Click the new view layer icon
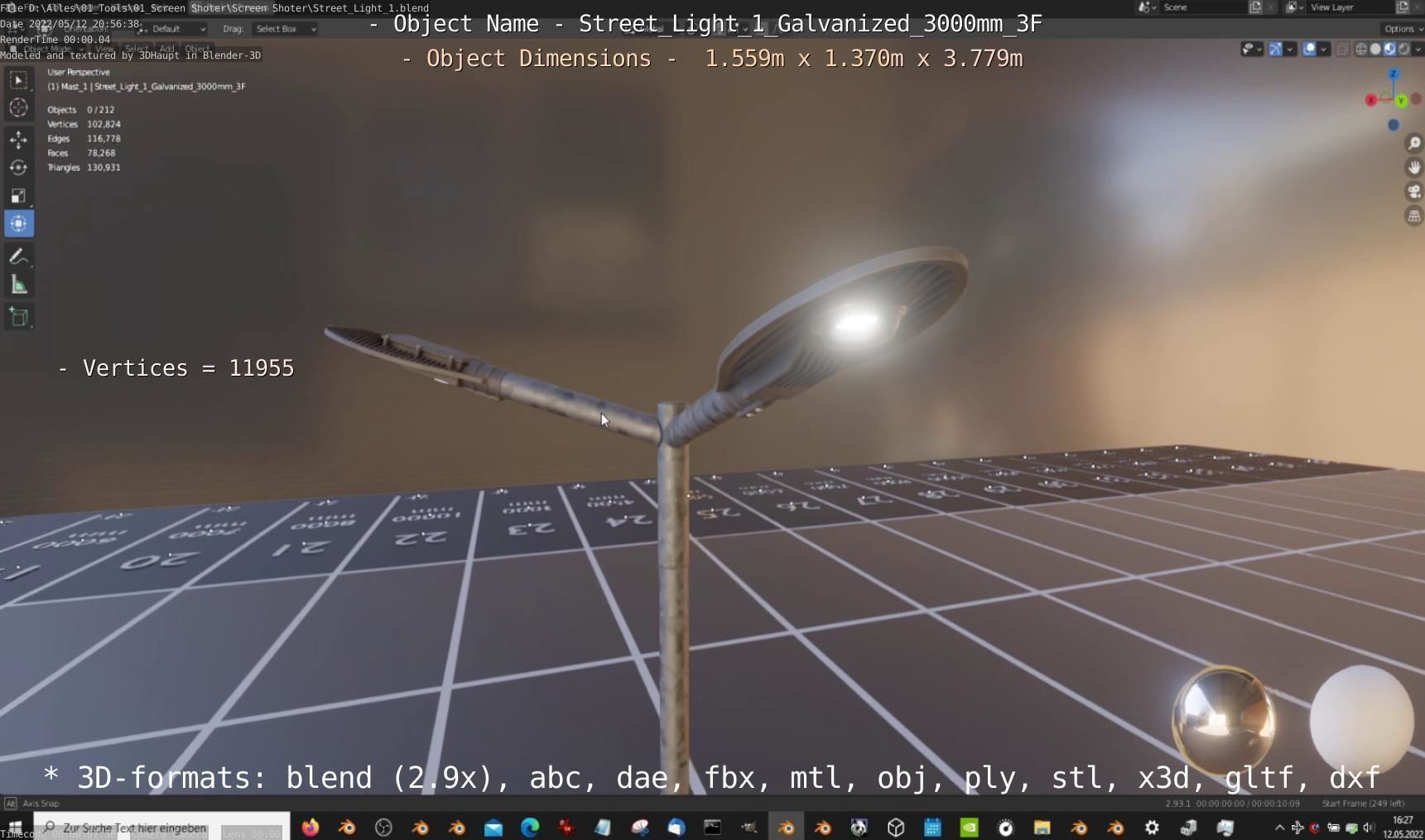This screenshot has width=1425, height=840. click(1403, 7)
